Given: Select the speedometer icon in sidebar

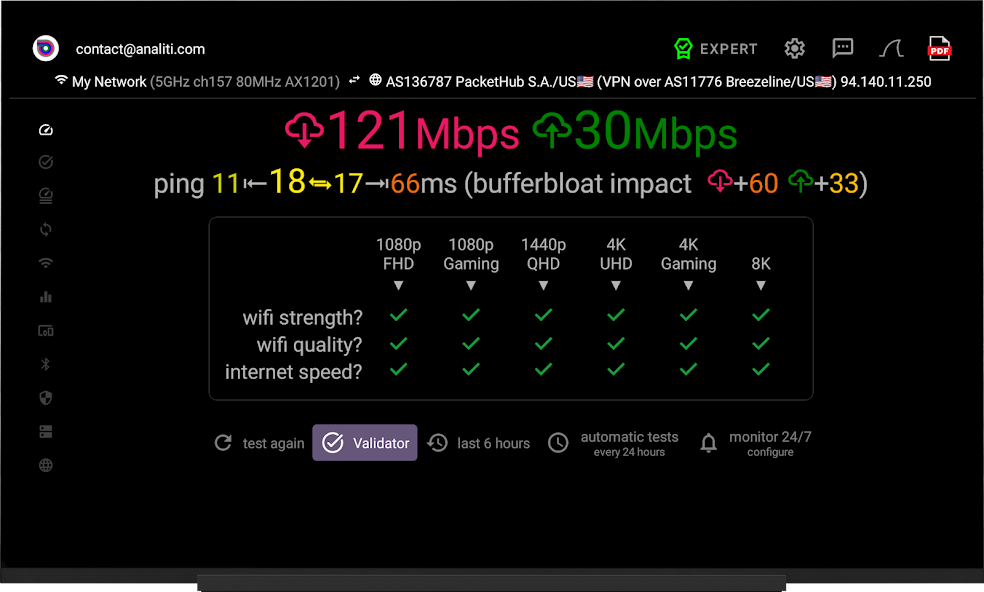Looking at the screenshot, I should [46, 130].
